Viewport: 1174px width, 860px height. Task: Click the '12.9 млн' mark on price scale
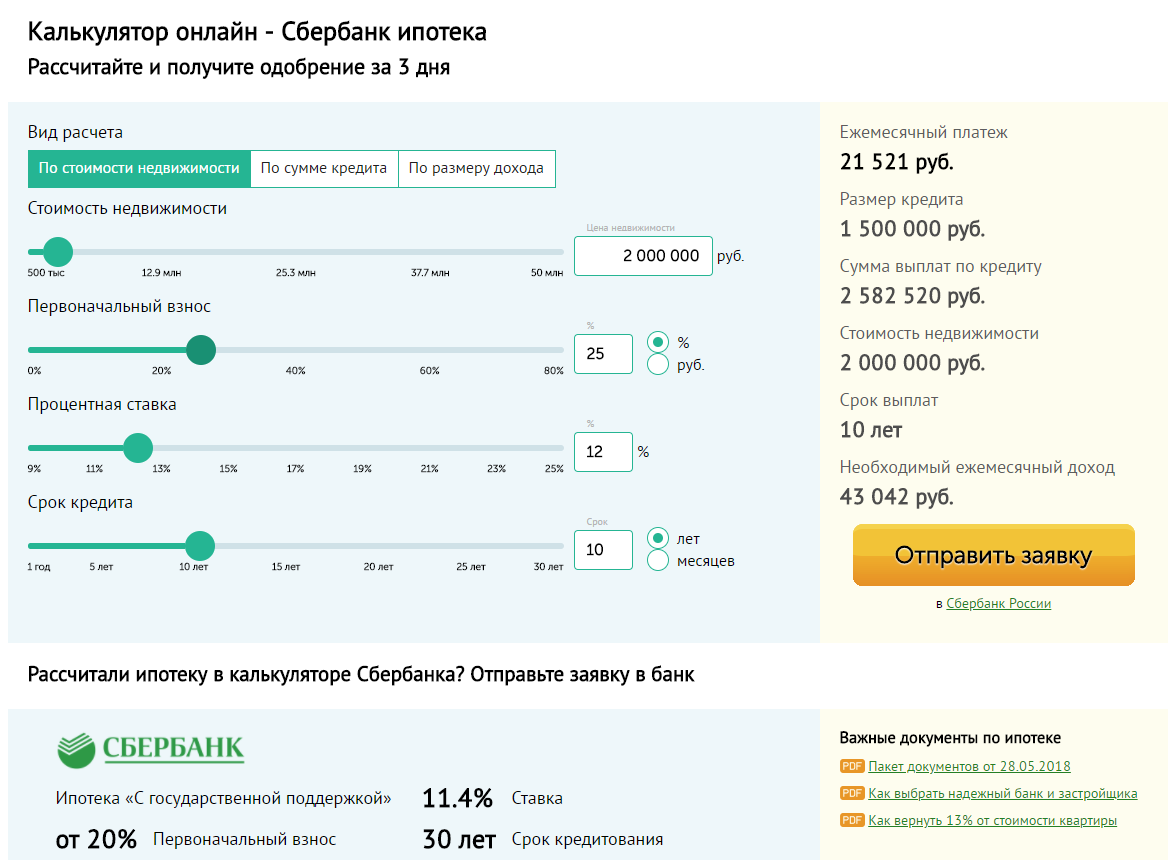[161, 272]
